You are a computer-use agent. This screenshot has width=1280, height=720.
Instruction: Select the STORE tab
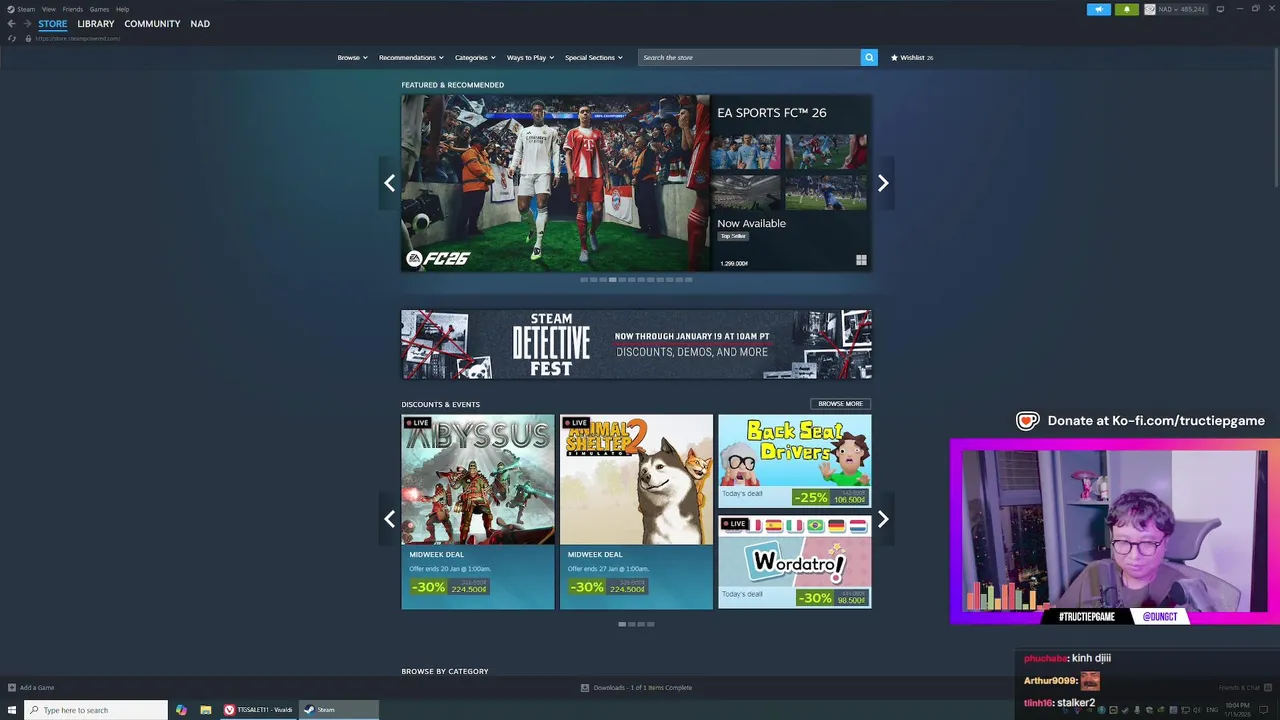tap(53, 23)
